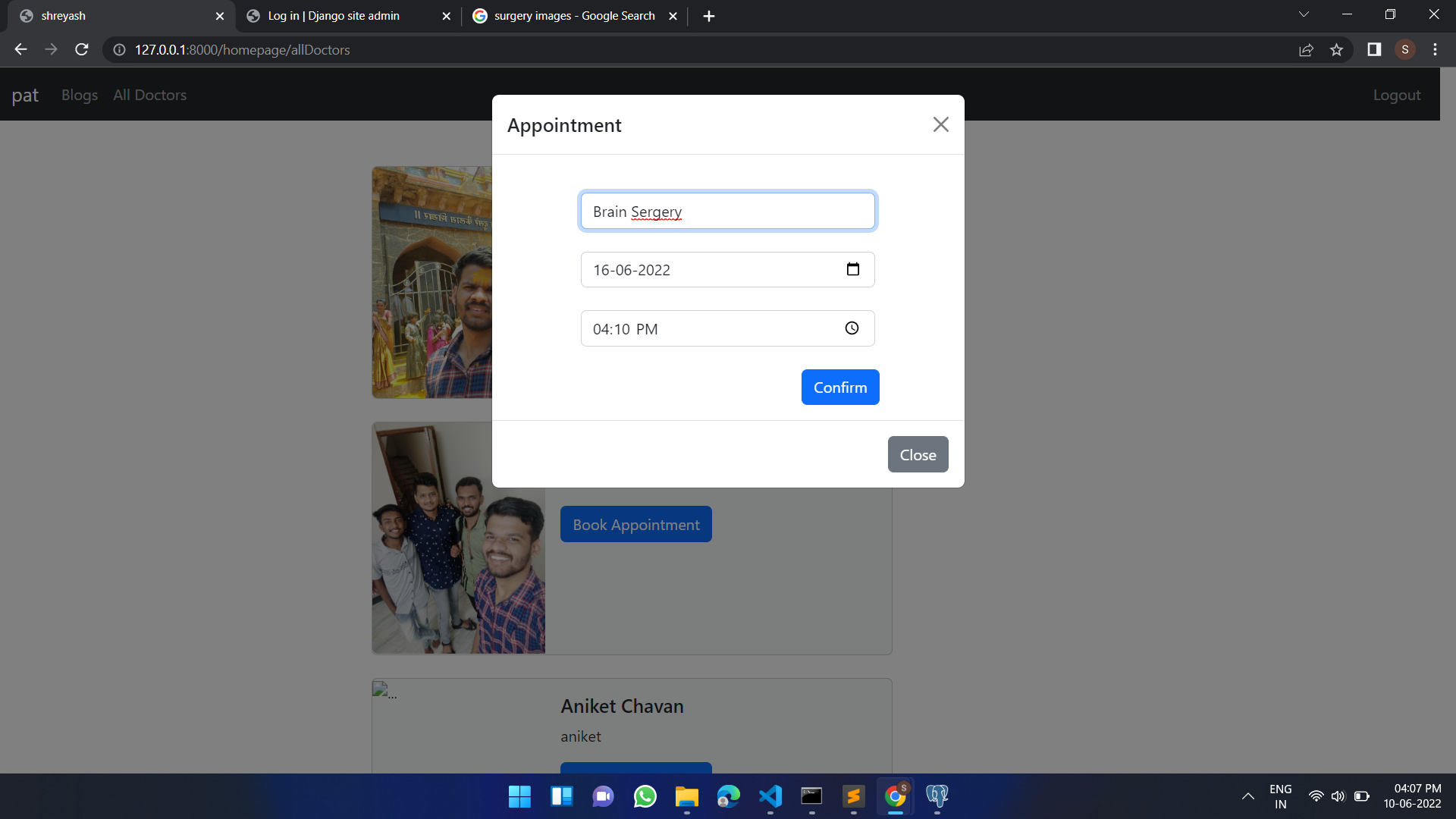
Task: Dismiss the Appointment dialog with the X
Action: (x=940, y=124)
